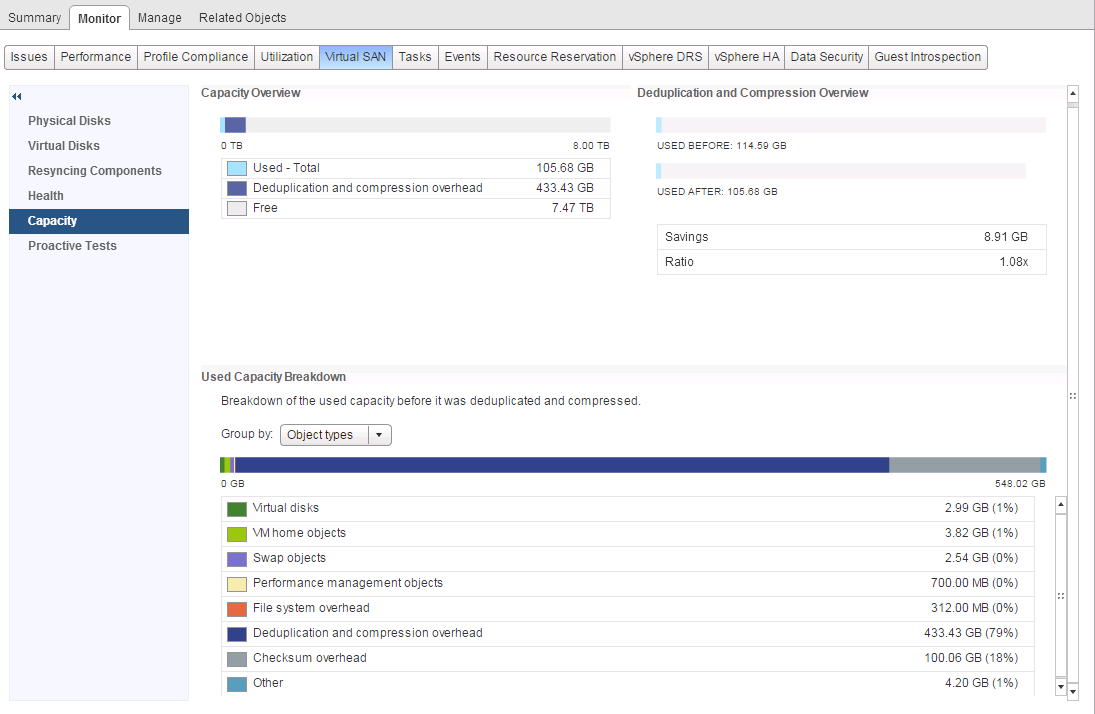Open Proactive Tests in sidebar
The width and height of the screenshot is (1095, 714).
(98, 246)
